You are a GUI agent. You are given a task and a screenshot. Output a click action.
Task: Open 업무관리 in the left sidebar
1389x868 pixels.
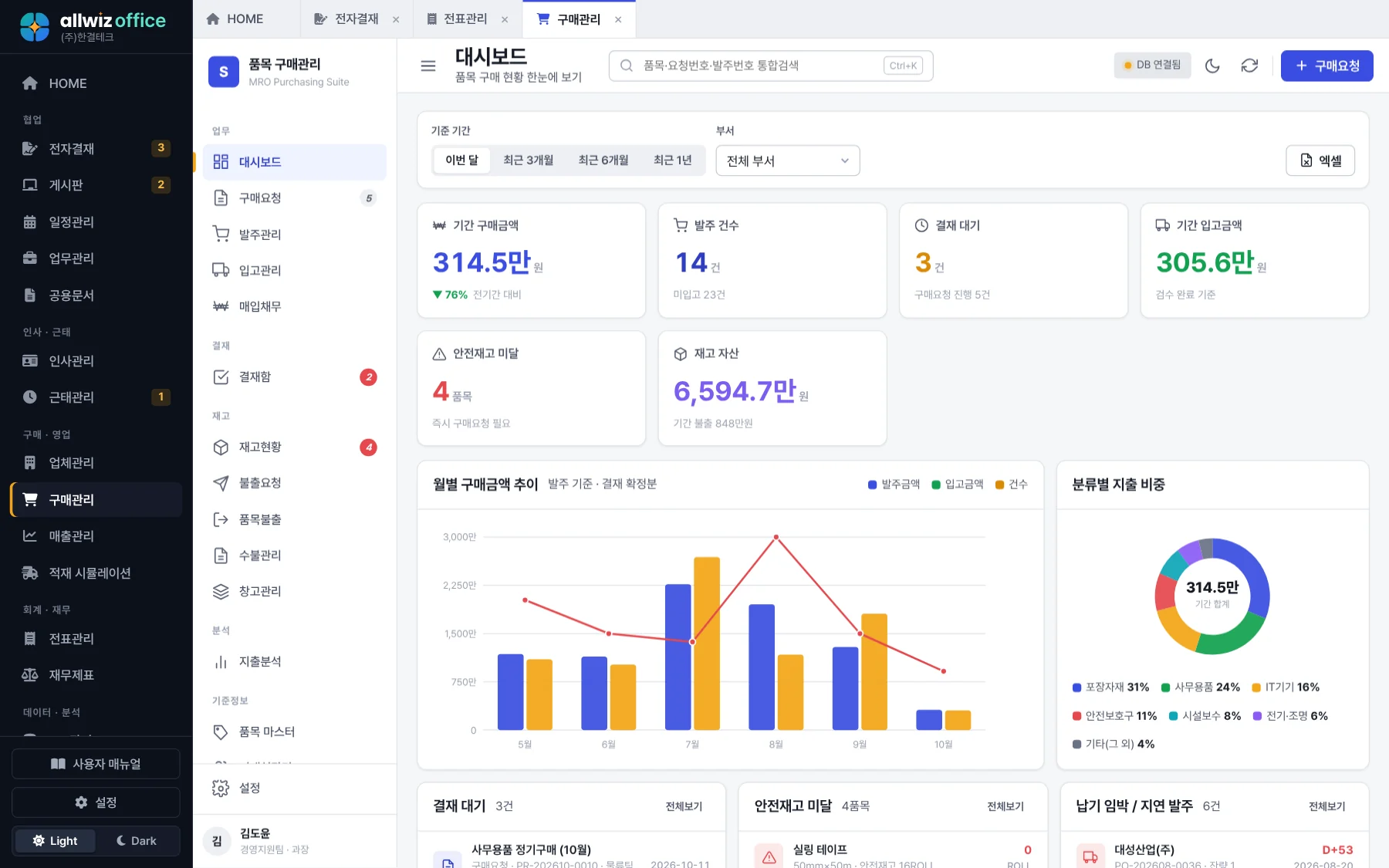pos(96,258)
